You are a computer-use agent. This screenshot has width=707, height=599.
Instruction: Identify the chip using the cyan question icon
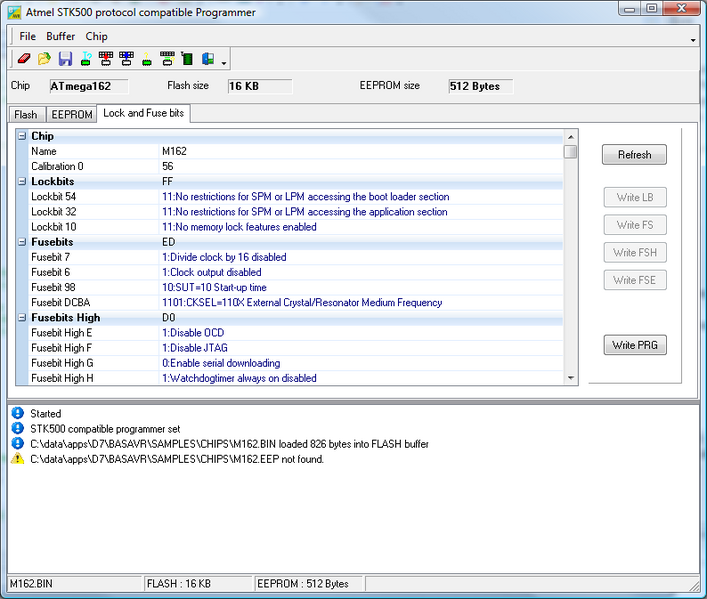tap(86, 59)
